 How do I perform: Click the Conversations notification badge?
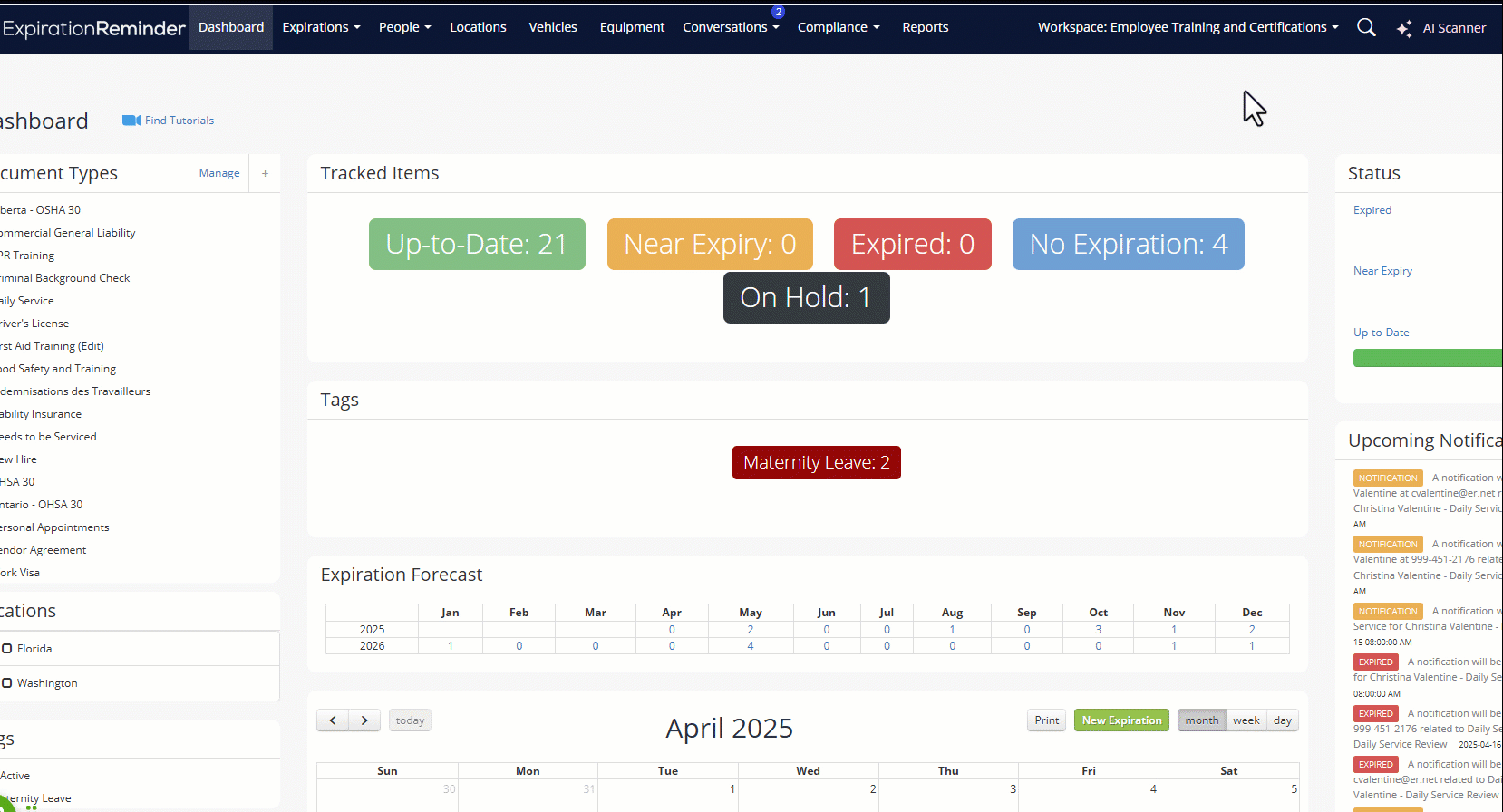pos(778,12)
